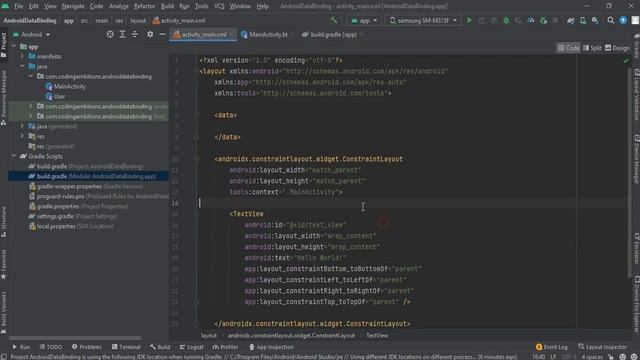Toggle the Build Variants side panel
Screen dimensions: 640x360
(4, 312)
